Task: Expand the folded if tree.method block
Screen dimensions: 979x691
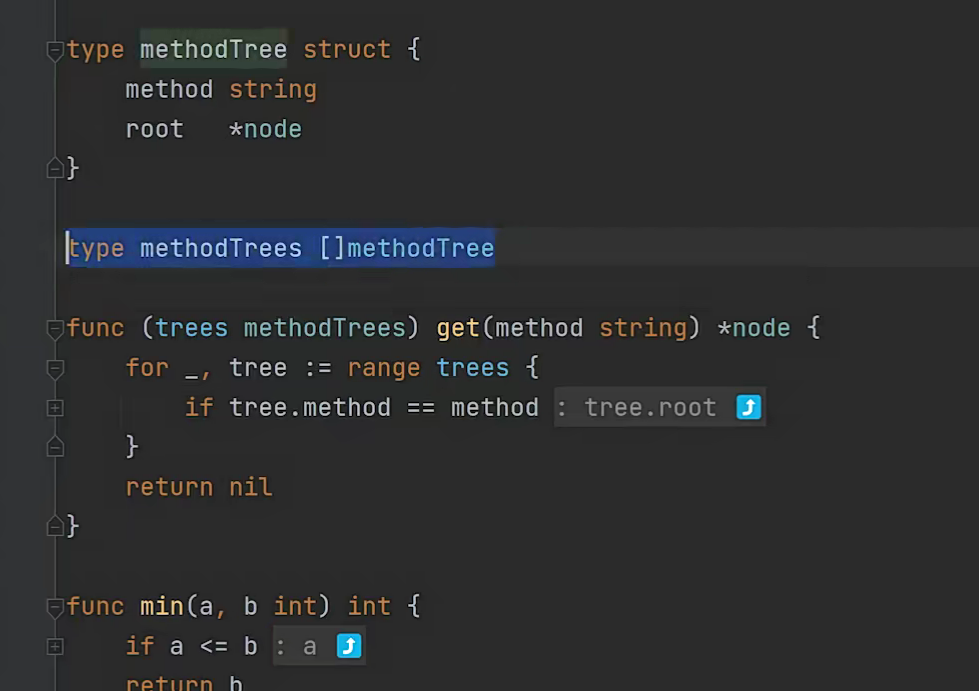Action: (55, 408)
